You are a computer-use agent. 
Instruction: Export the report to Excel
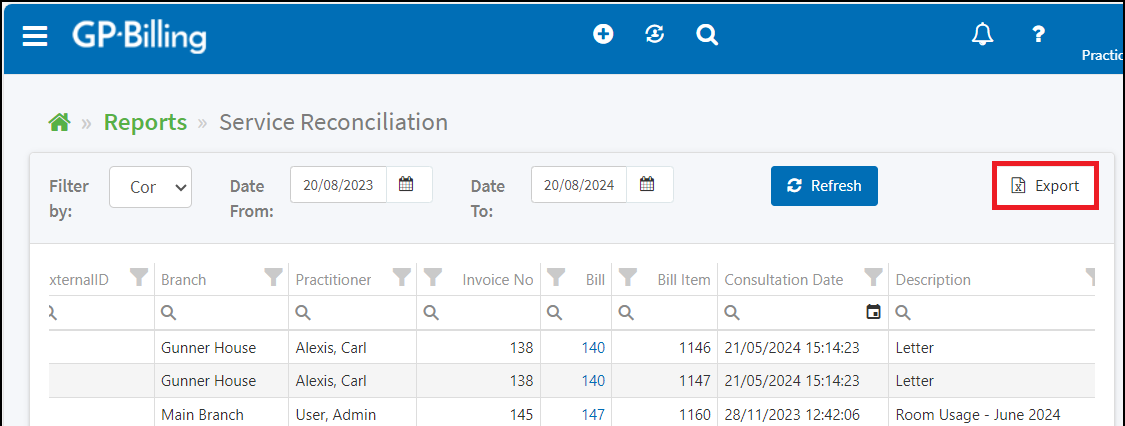1045,186
